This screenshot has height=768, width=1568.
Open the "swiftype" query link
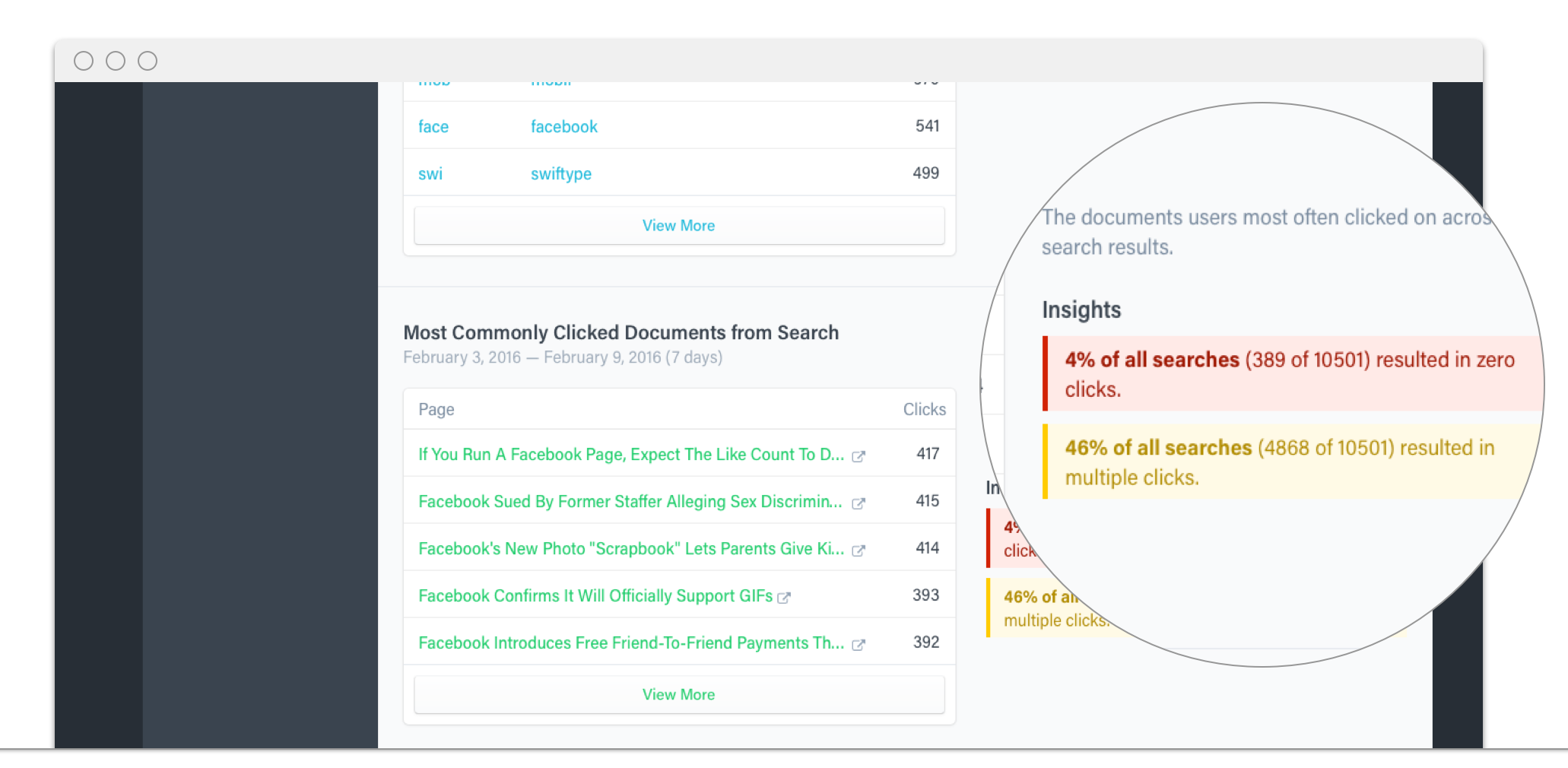click(x=560, y=174)
